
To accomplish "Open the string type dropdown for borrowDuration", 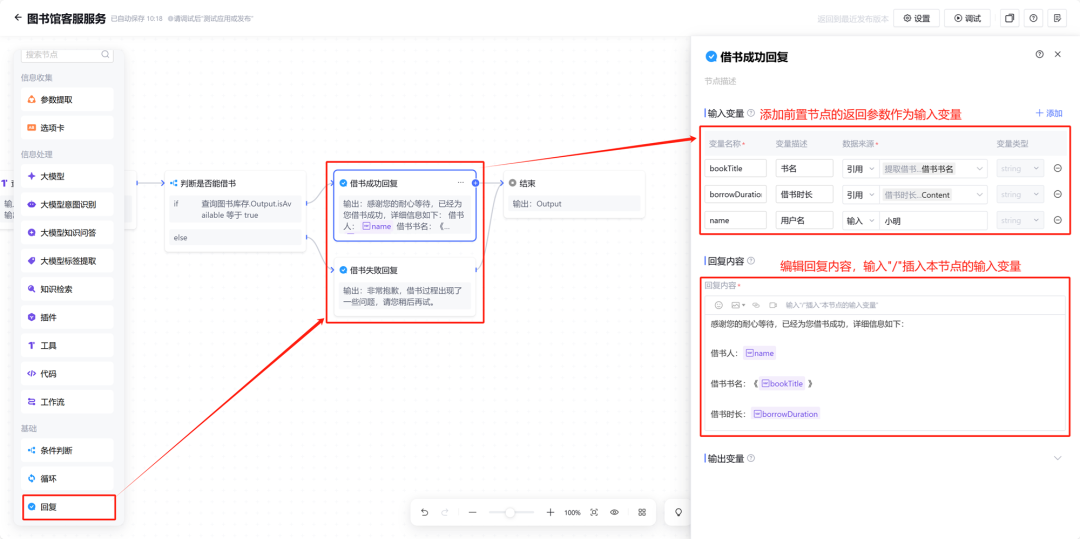I will point(1020,195).
